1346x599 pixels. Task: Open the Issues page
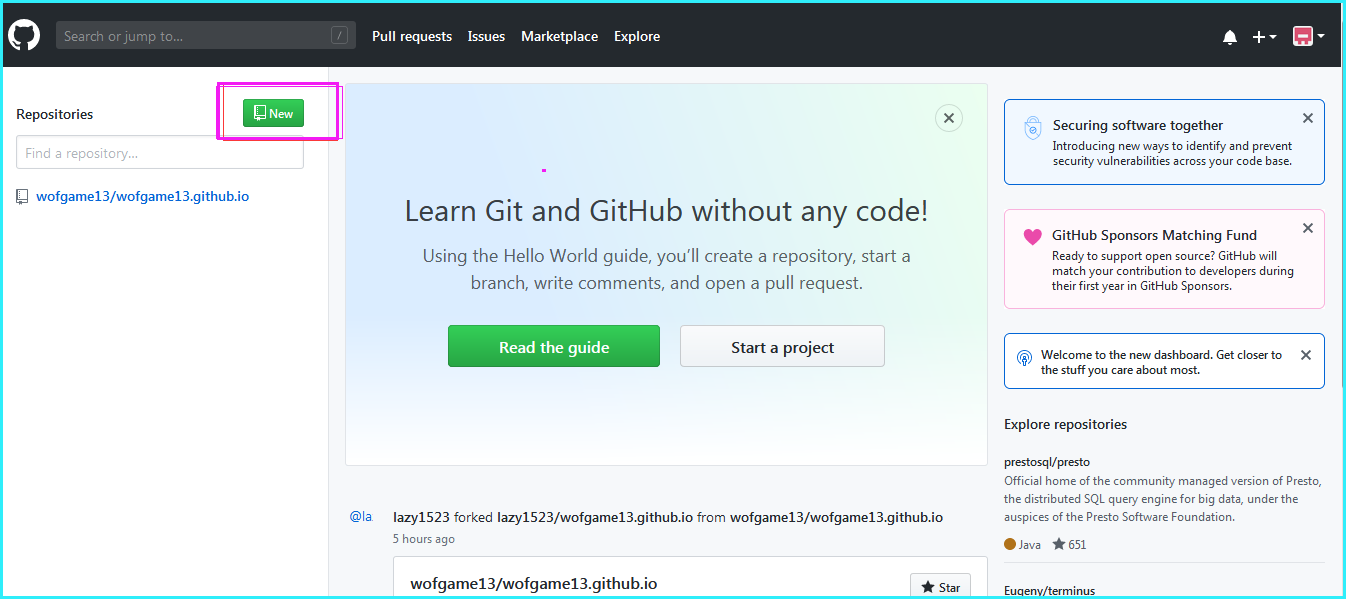(486, 36)
